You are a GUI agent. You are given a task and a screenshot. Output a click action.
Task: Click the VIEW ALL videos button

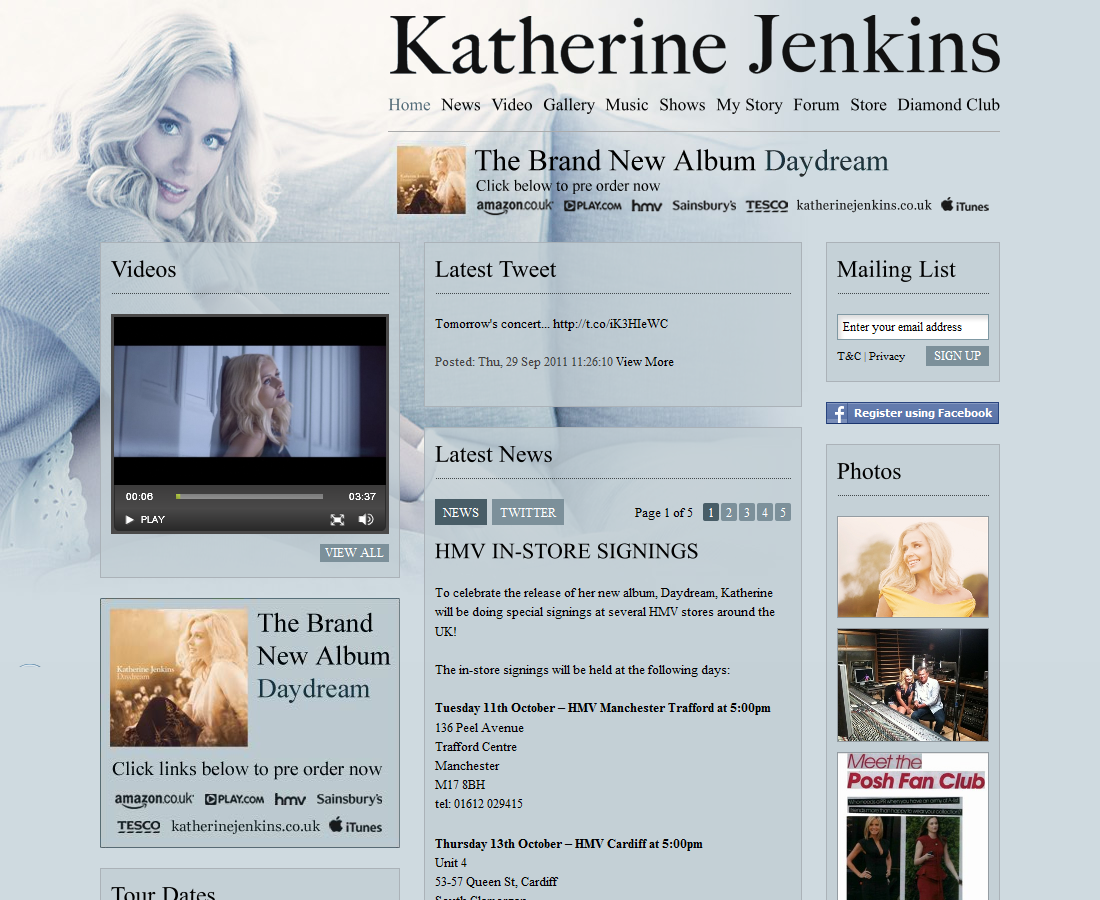click(354, 553)
